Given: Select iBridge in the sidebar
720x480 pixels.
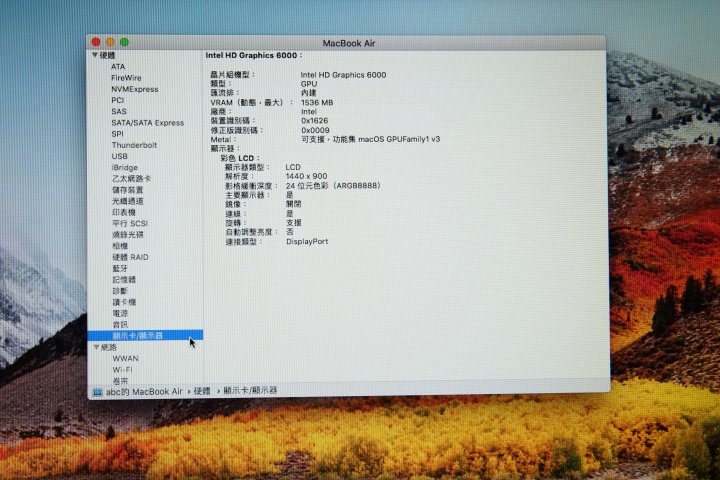Looking at the screenshot, I should click(x=124, y=167).
